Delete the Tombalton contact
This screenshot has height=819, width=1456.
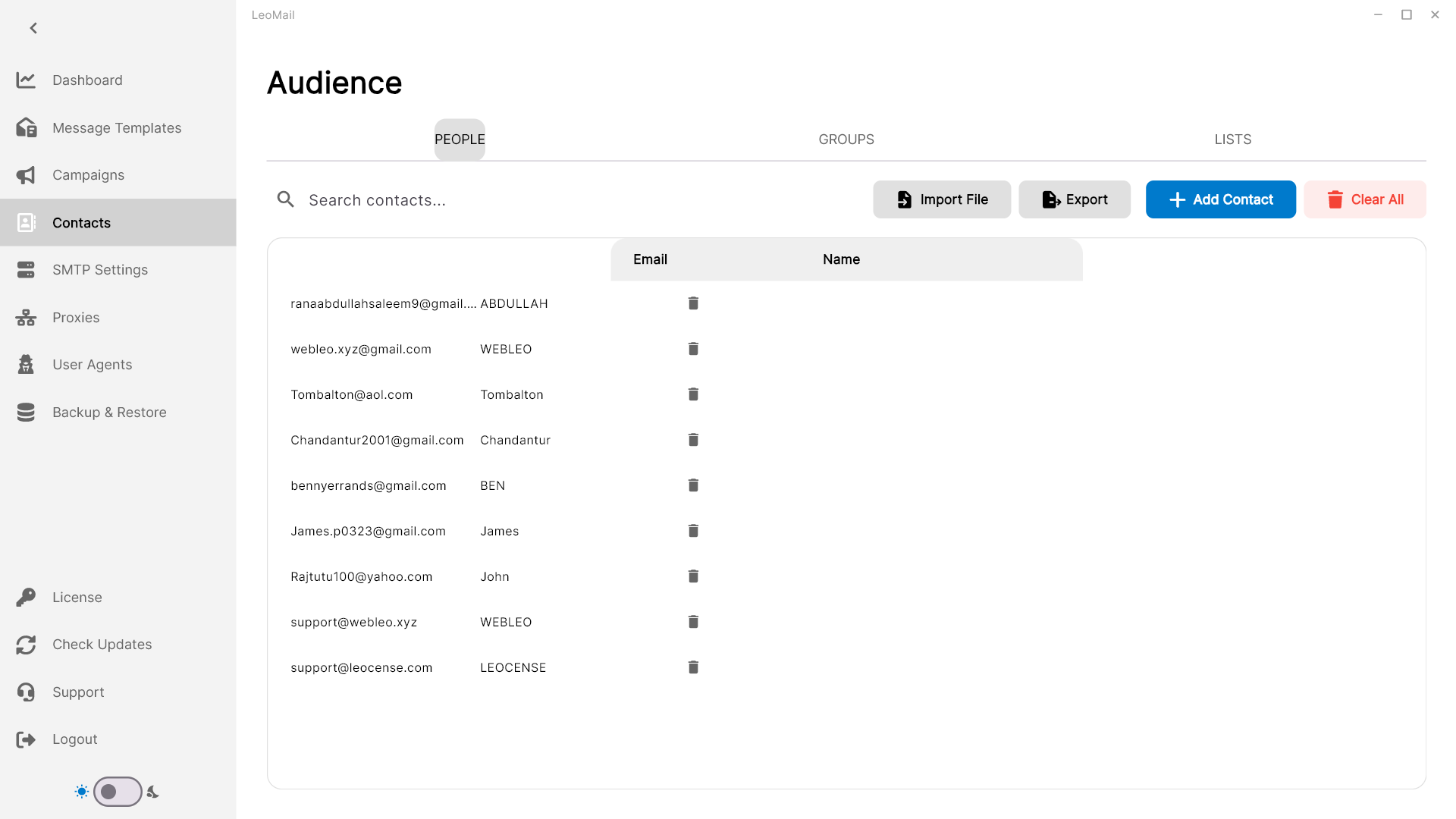click(693, 394)
